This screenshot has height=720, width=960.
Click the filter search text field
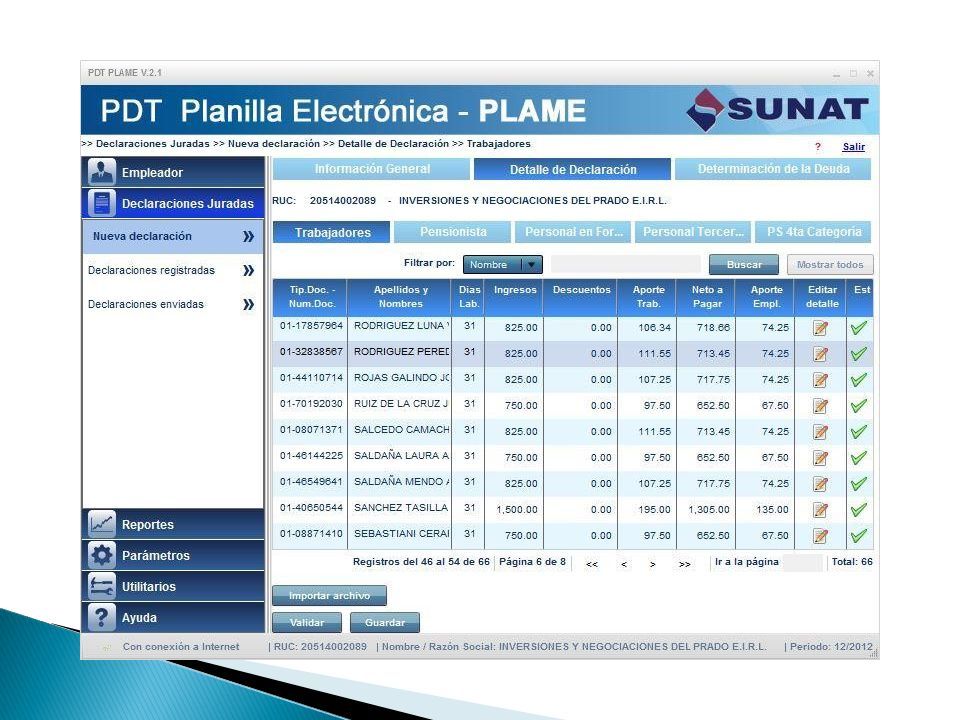625,264
